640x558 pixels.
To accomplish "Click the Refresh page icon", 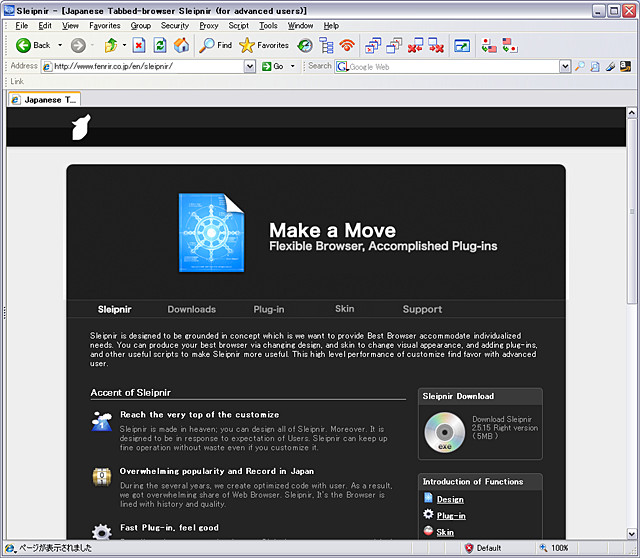I will pyautogui.click(x=160, y=45).
